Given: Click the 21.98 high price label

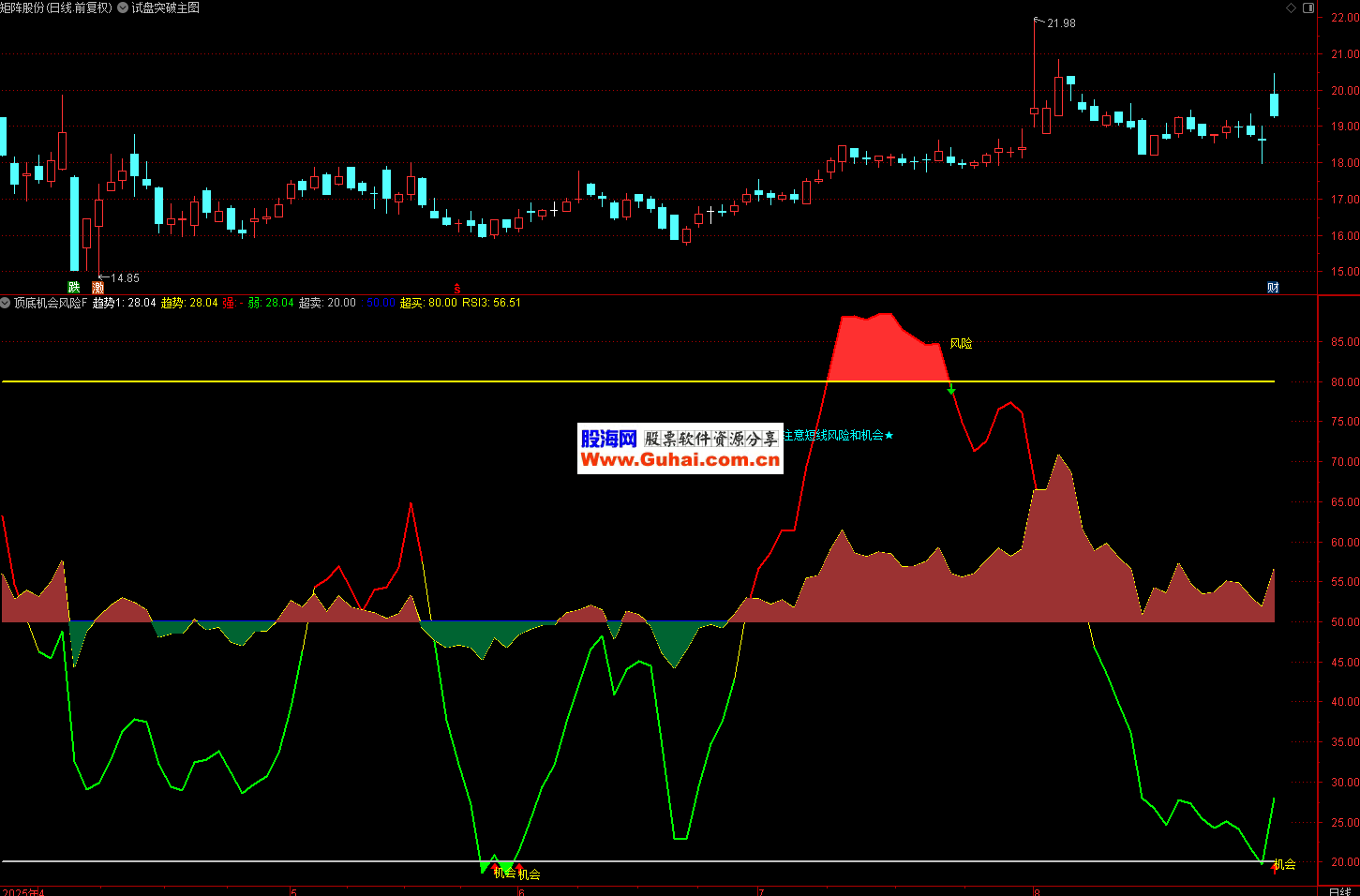Looking at the screenshot, I should tap(1061, 23).
